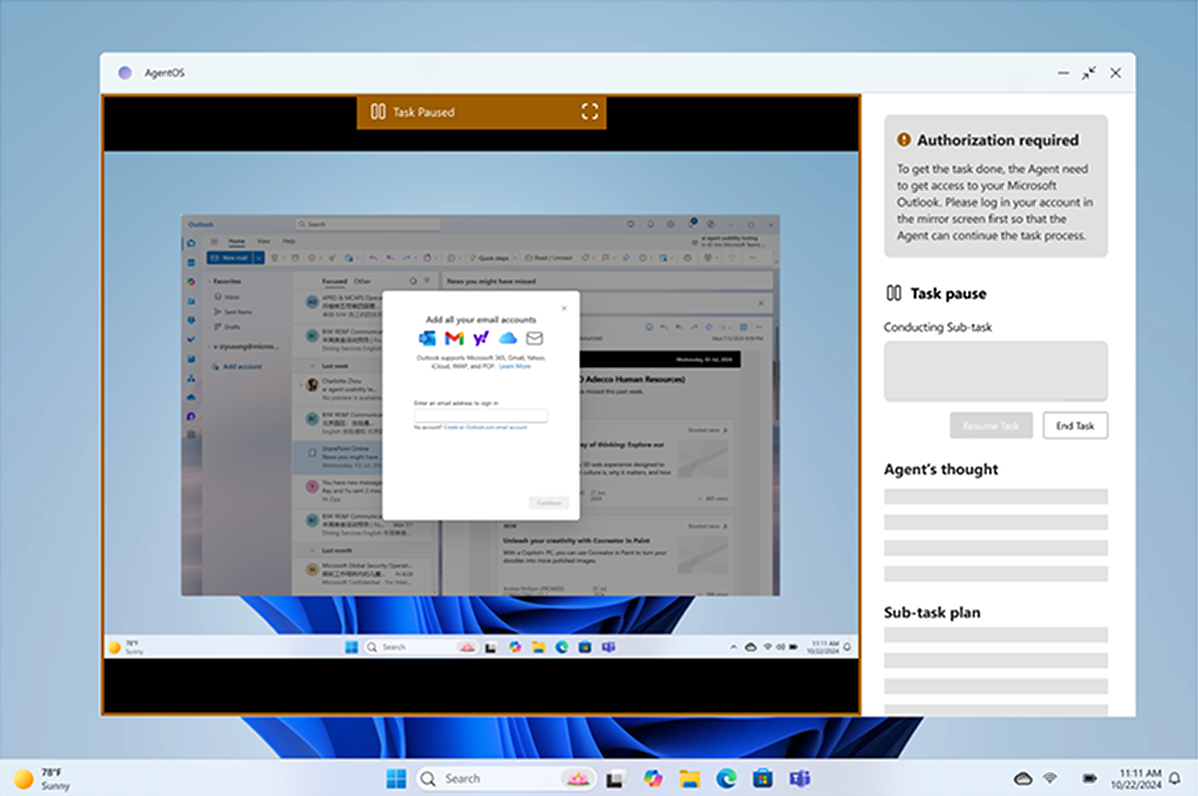
Task: Switch to Outlook Help tab
Action: point(289,241)
